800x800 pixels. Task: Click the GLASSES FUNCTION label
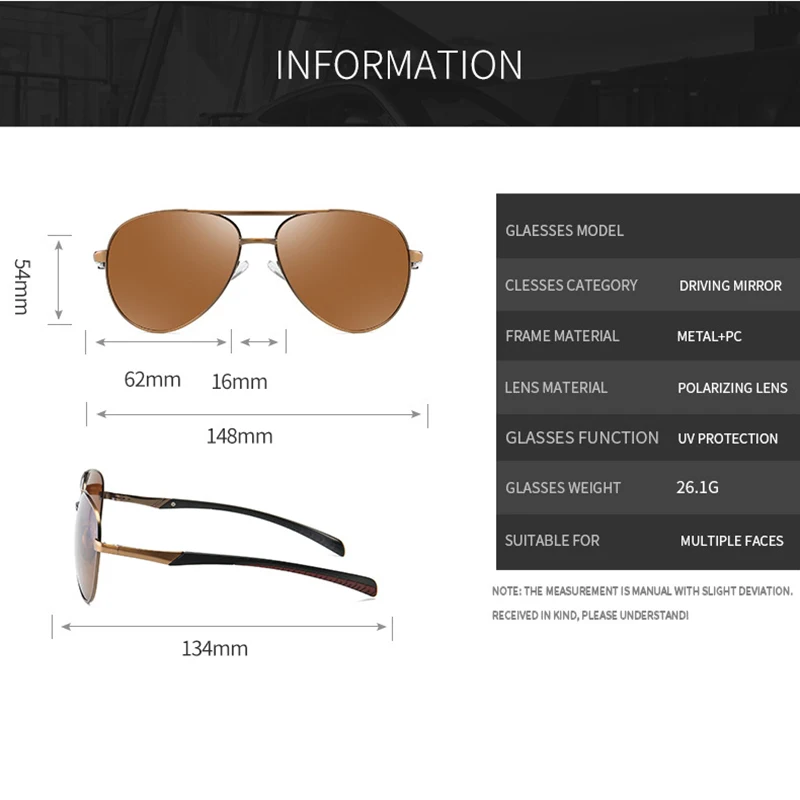point(582,438)
